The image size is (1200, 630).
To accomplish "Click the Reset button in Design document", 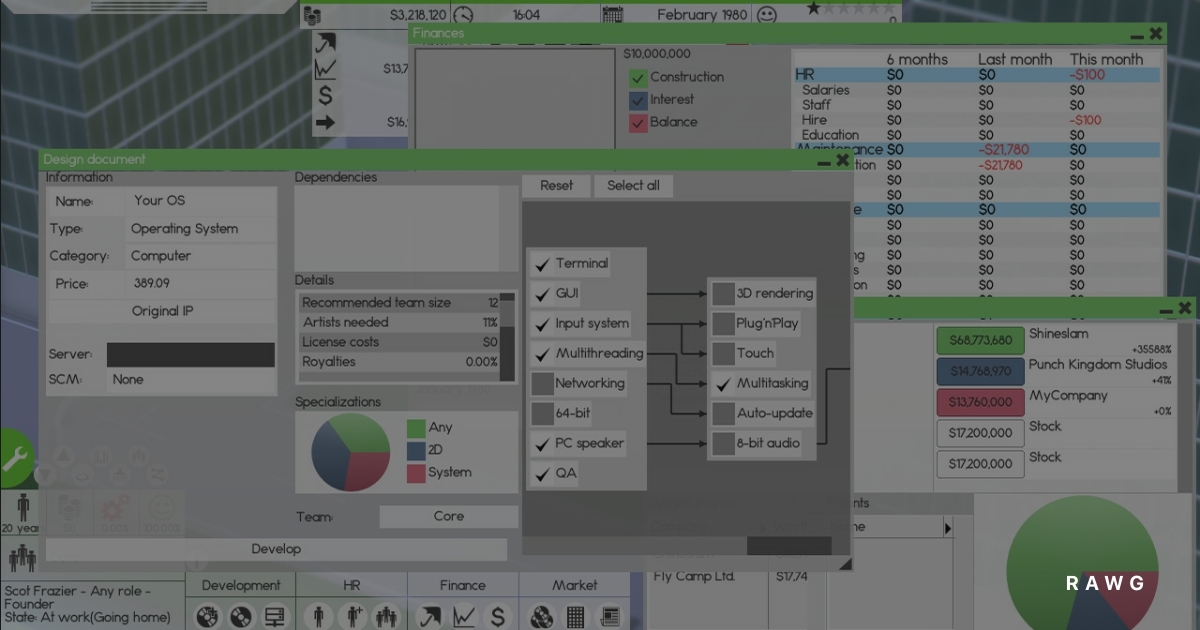I will pos(557,186).
